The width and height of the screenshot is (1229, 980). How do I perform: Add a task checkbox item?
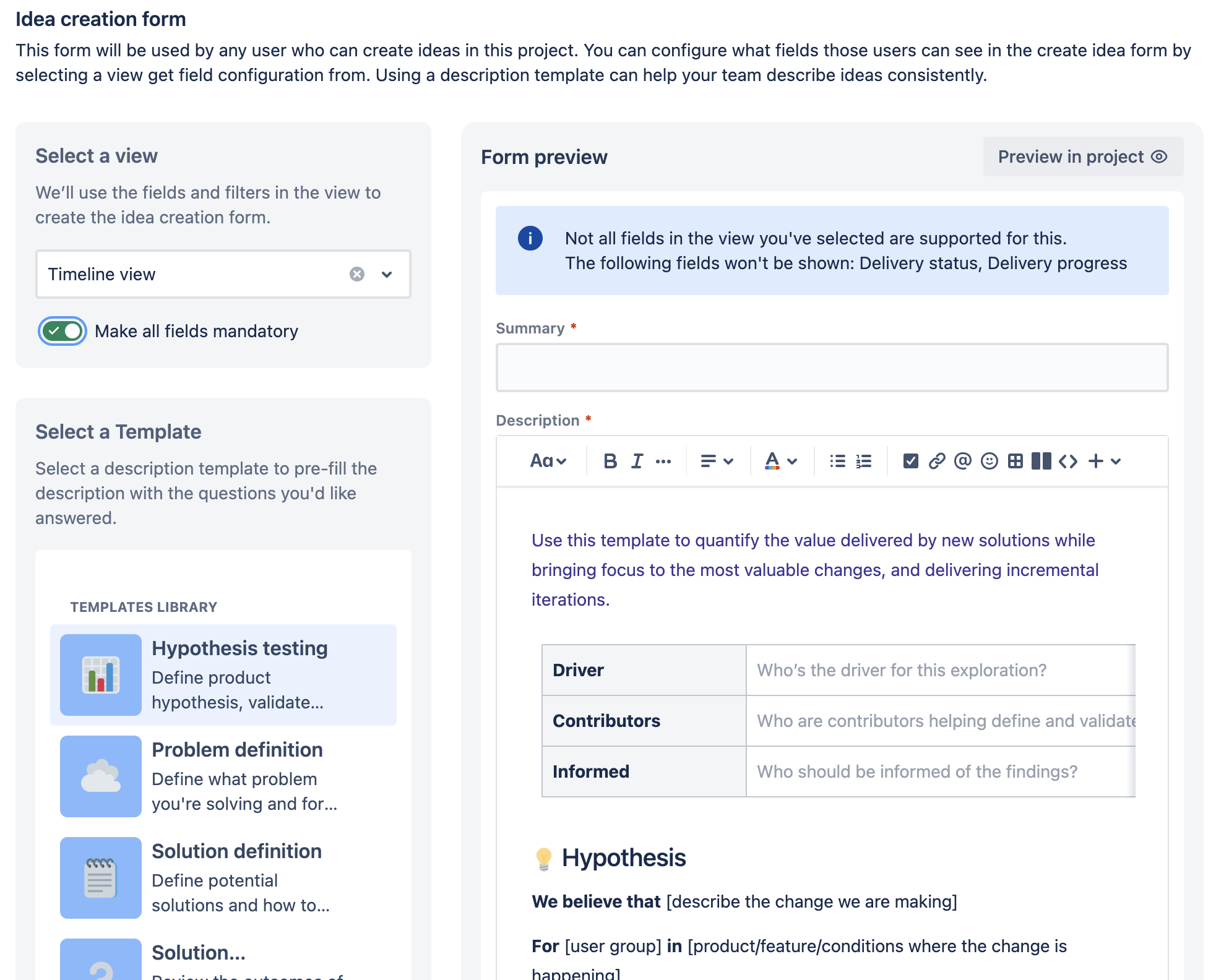pyautogui.click(x=910, y=461)
